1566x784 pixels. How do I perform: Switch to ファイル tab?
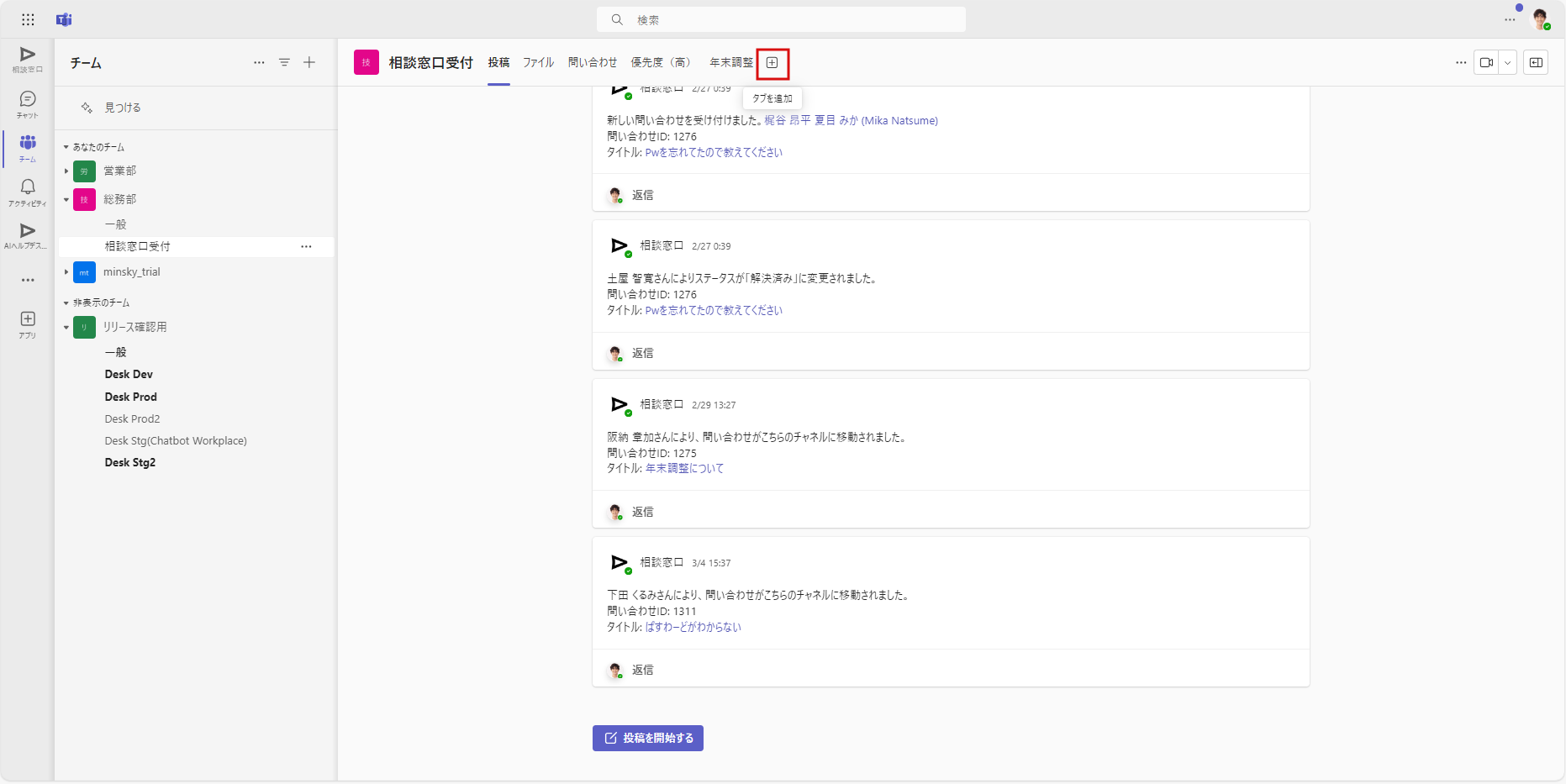(538, 62)
